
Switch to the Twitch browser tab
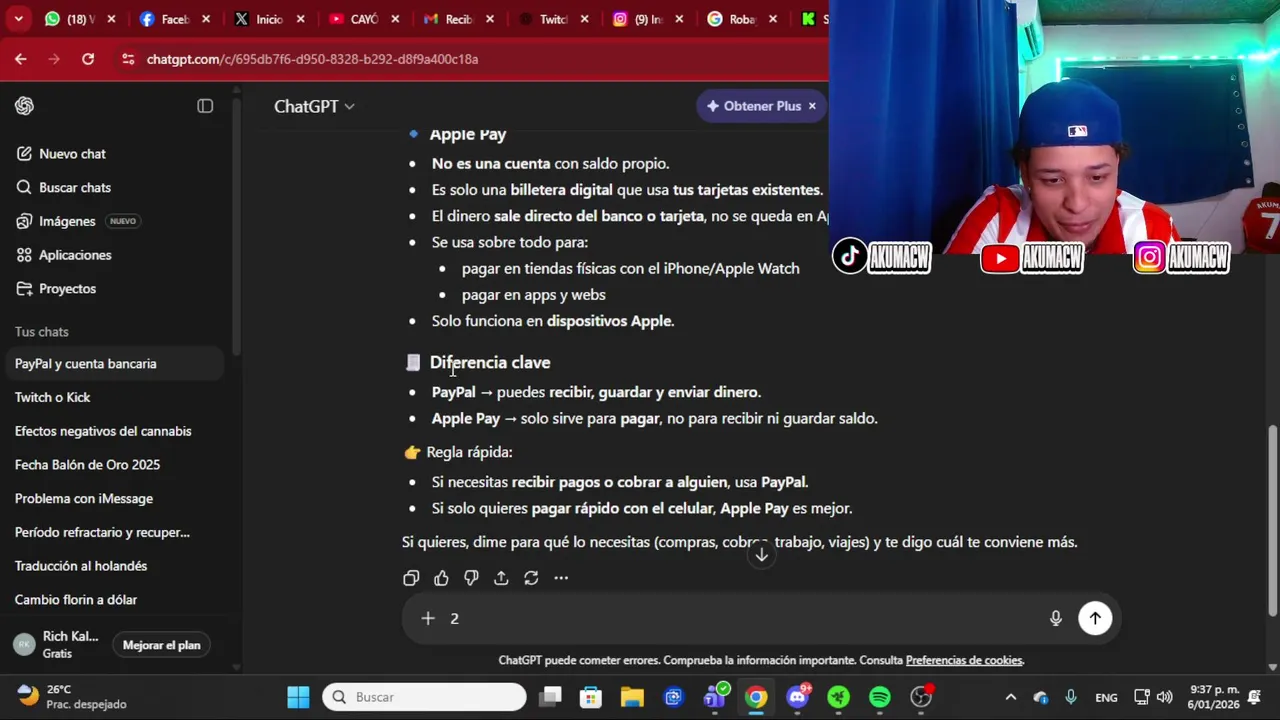(x=554, y=19)
